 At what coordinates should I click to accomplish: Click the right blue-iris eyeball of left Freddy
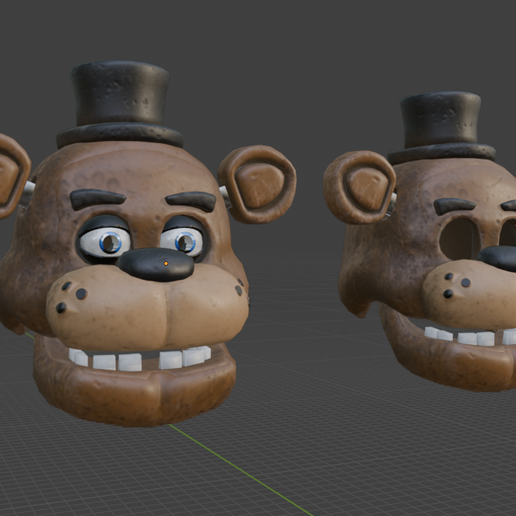point(182,242)
